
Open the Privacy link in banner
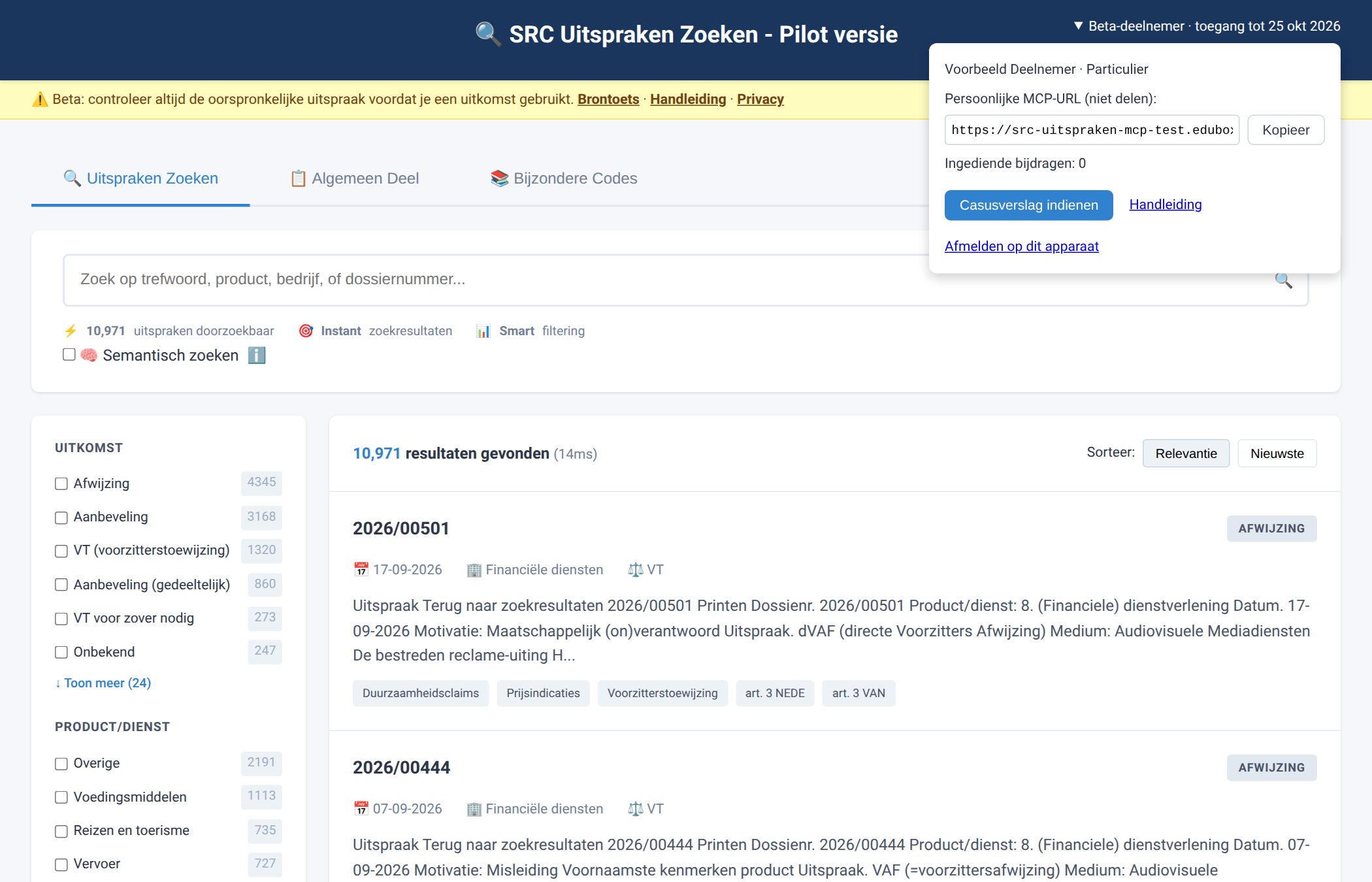[760, 99]
